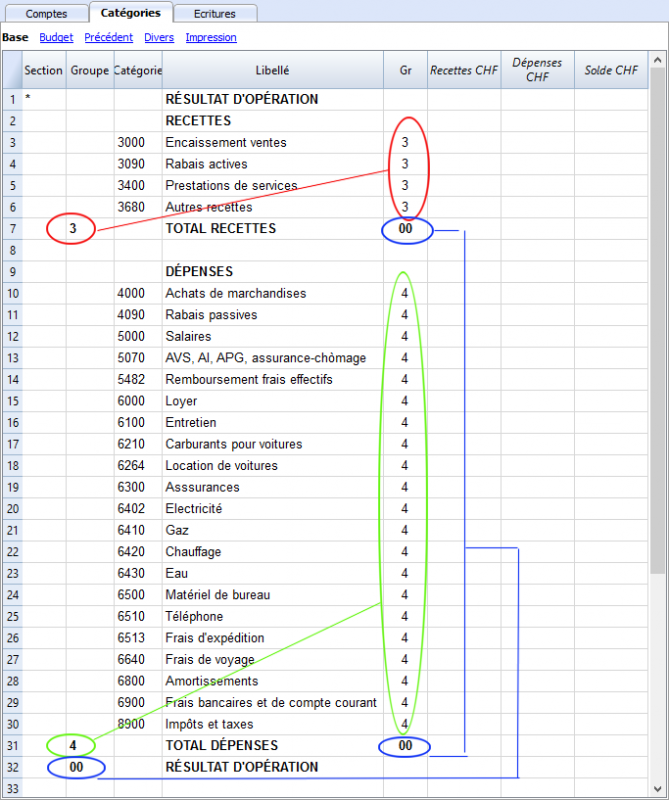Click Gr value for Impôts et taxes

coord(405,724)
